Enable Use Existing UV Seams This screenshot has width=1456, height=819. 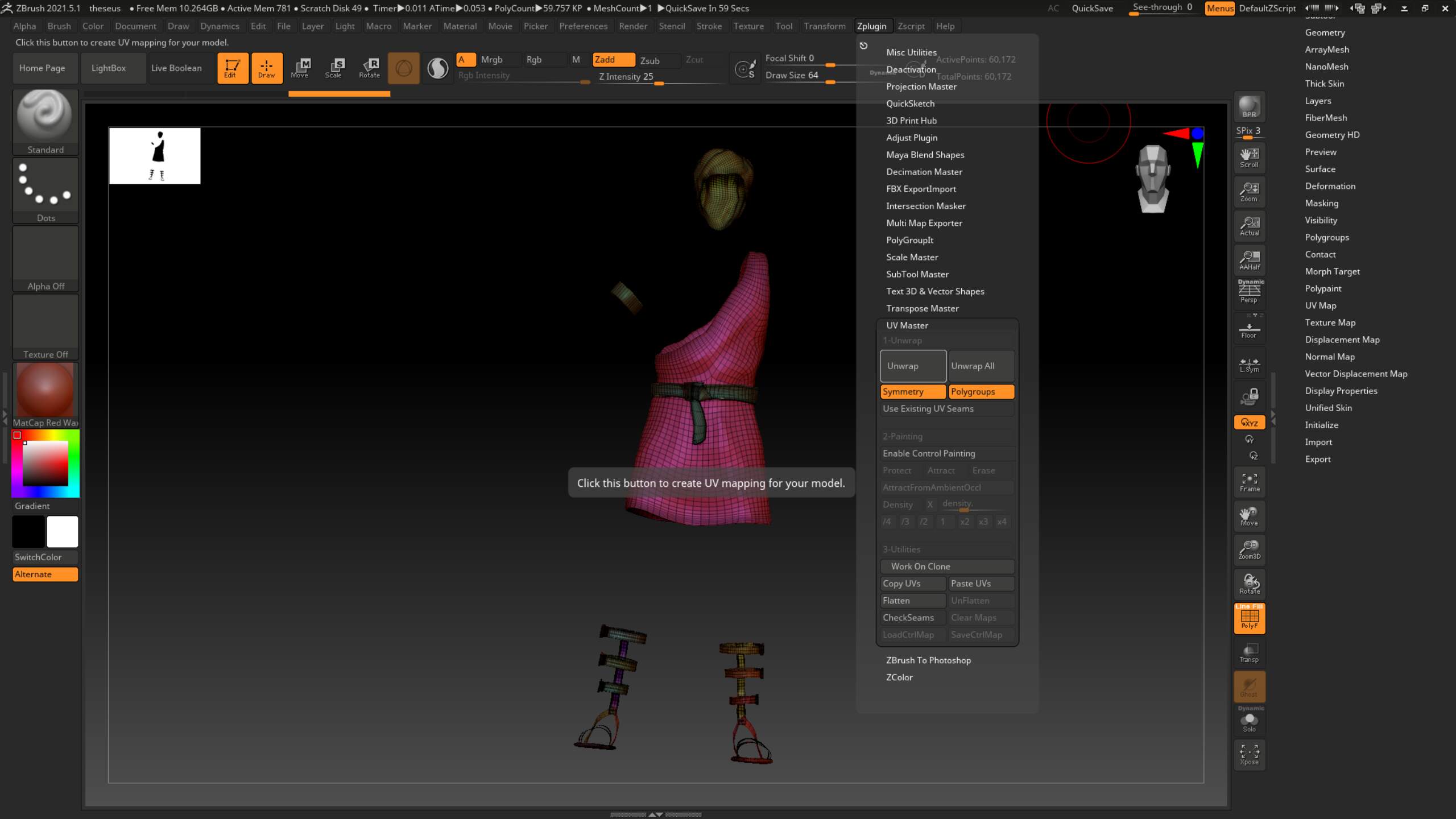pyautogui.click(x=947, y=408)
